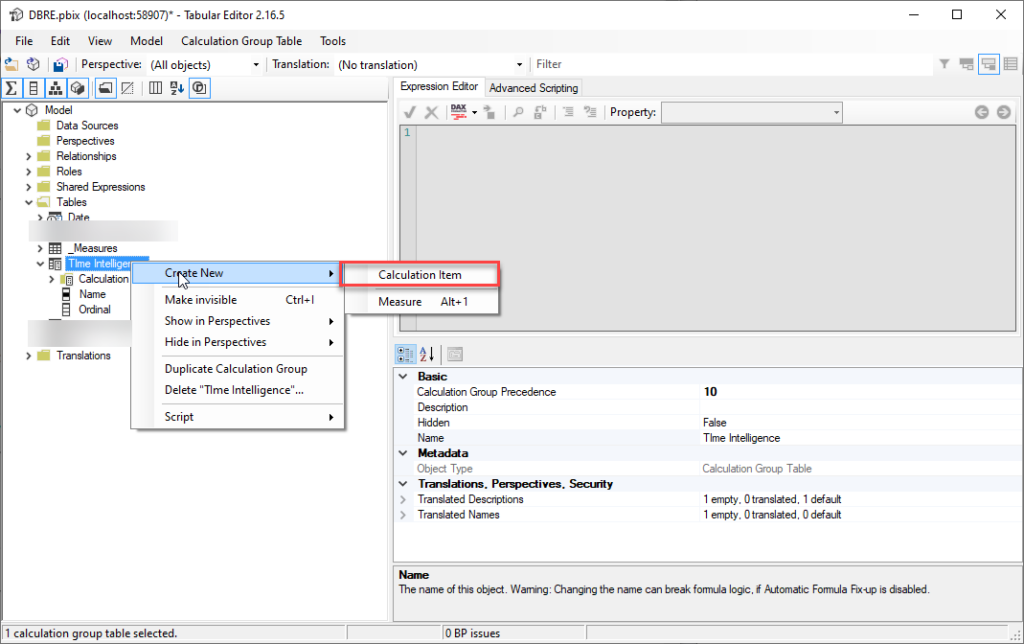Open model from file icon

pos(12,64)
